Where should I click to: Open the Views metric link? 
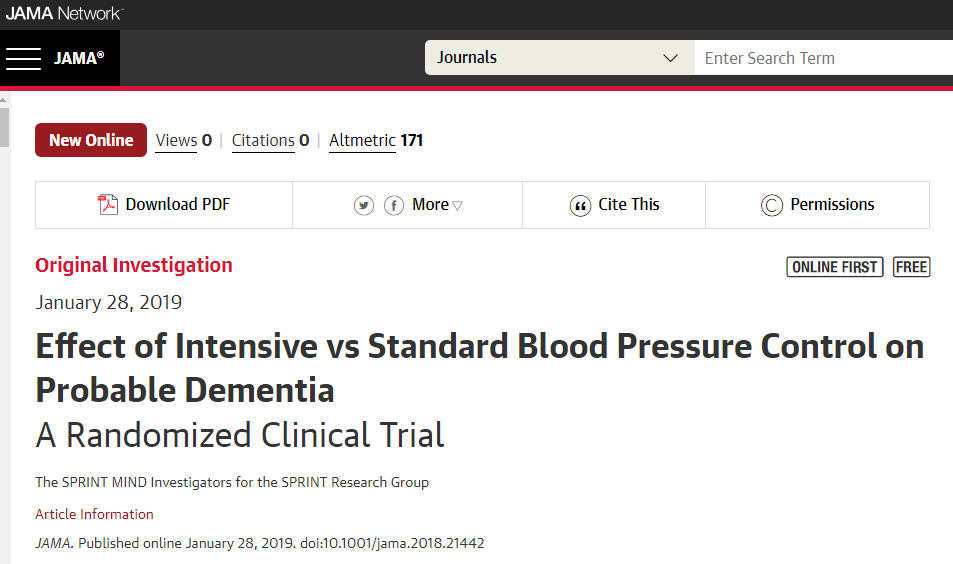click(x=184, y=140)
